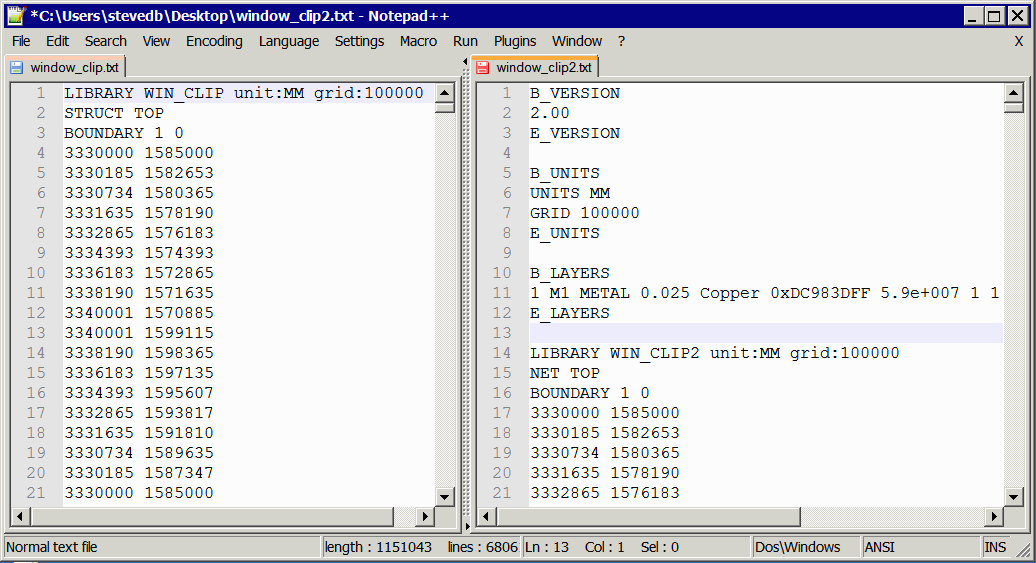Screen dimensions: 1036x563
Task: Click the right pane horizontal scroll right arrow
Action: click(994, 516)
